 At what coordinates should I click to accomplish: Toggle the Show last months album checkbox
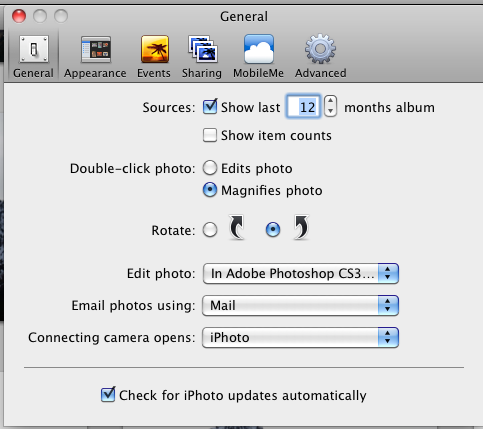210,107
